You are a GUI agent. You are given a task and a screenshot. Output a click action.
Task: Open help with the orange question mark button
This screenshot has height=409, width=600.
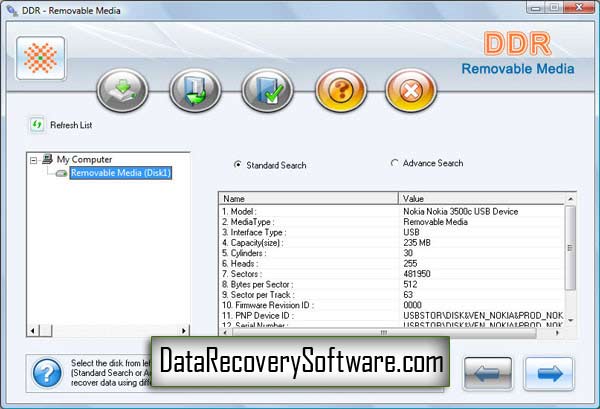point(341,91)
